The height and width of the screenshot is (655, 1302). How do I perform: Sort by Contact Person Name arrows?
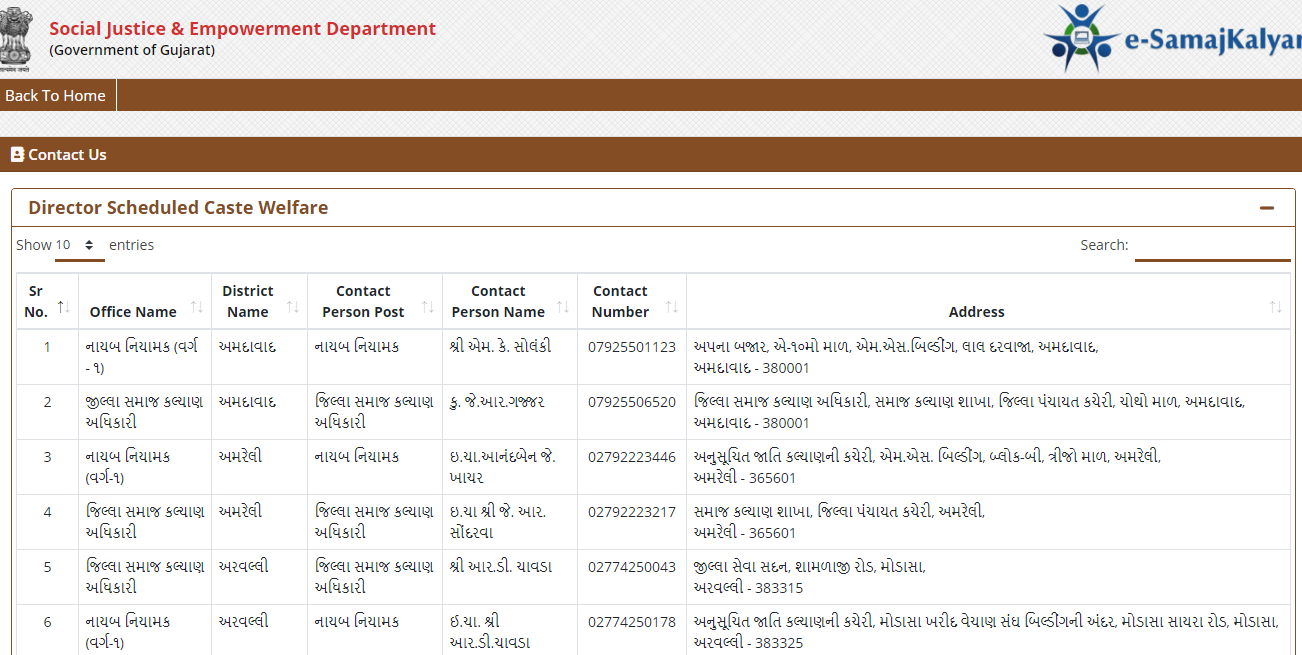point(563,306)
